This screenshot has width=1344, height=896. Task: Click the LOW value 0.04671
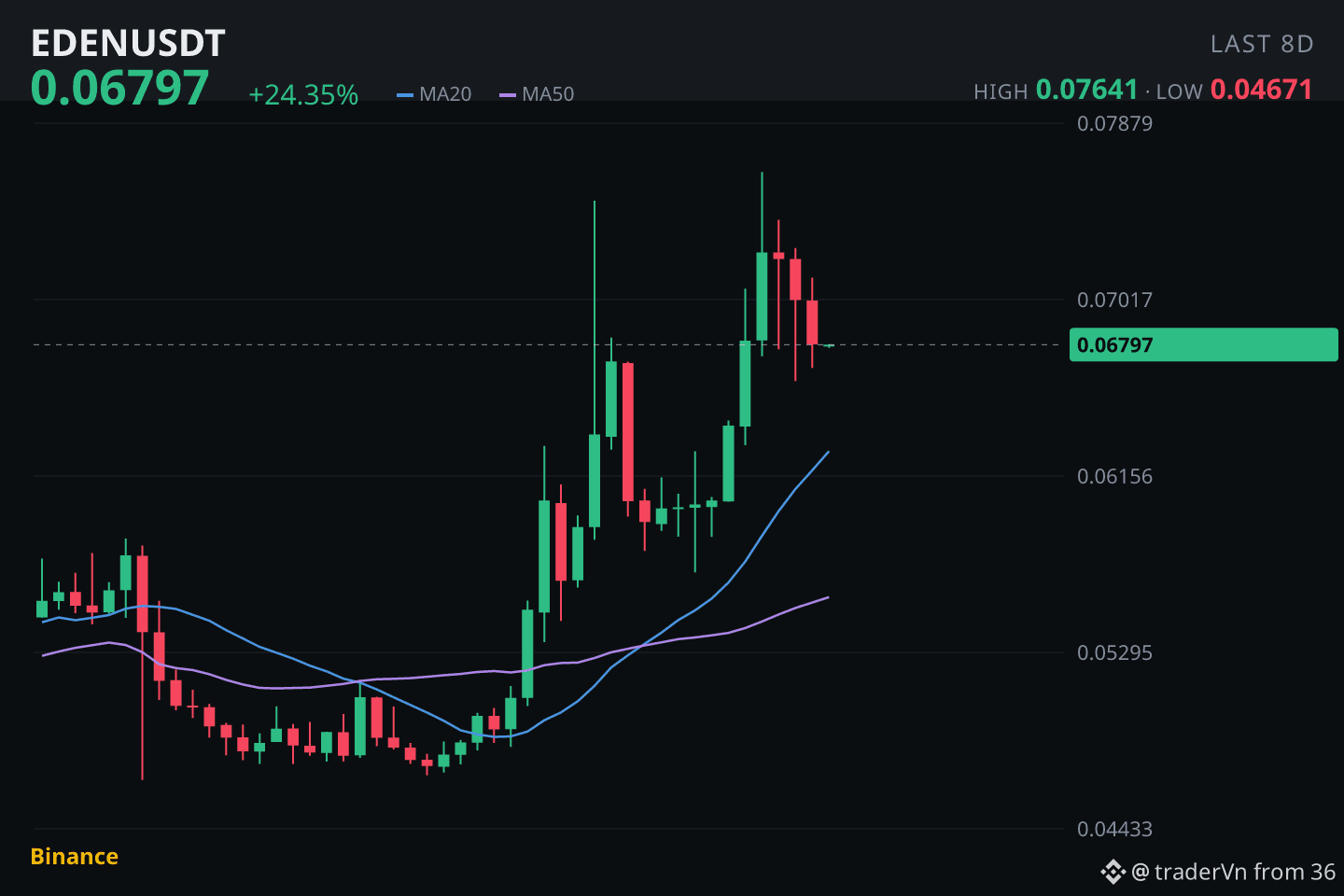[1262, 90]
